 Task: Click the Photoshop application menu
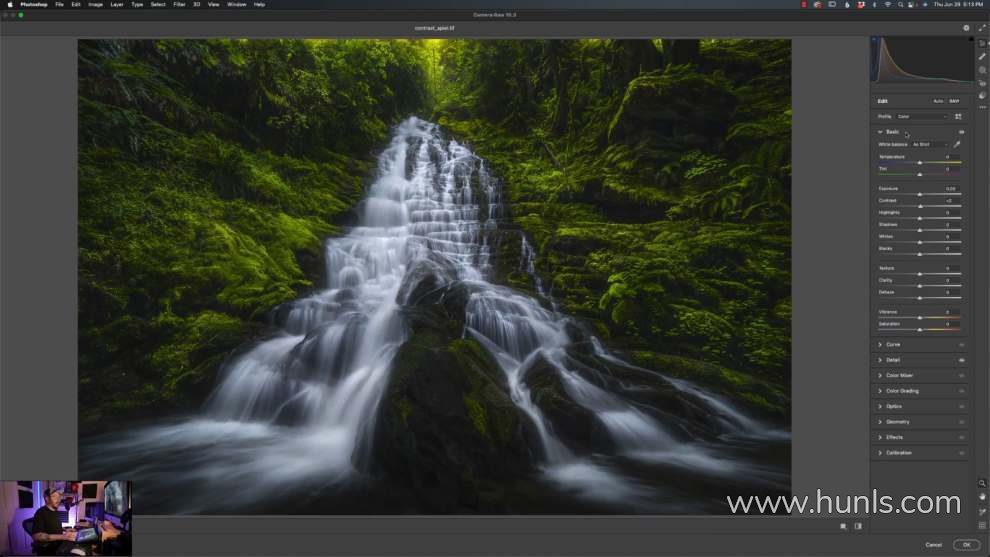pos(33,4)
